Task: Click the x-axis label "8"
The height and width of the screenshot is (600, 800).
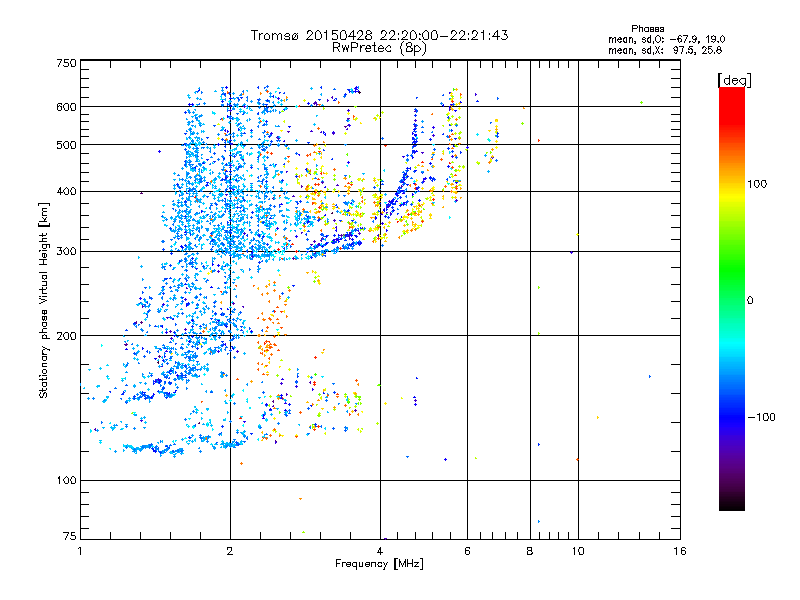Action: tap(530, 551)
